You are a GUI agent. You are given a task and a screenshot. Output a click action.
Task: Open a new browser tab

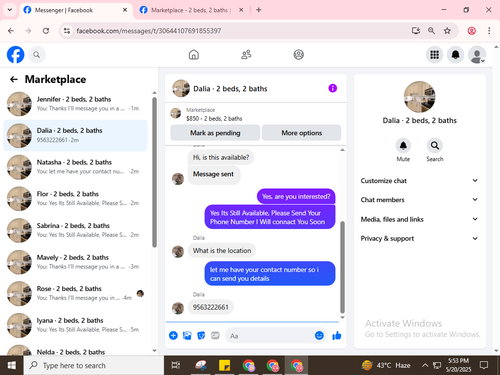(x=259, y=10)
